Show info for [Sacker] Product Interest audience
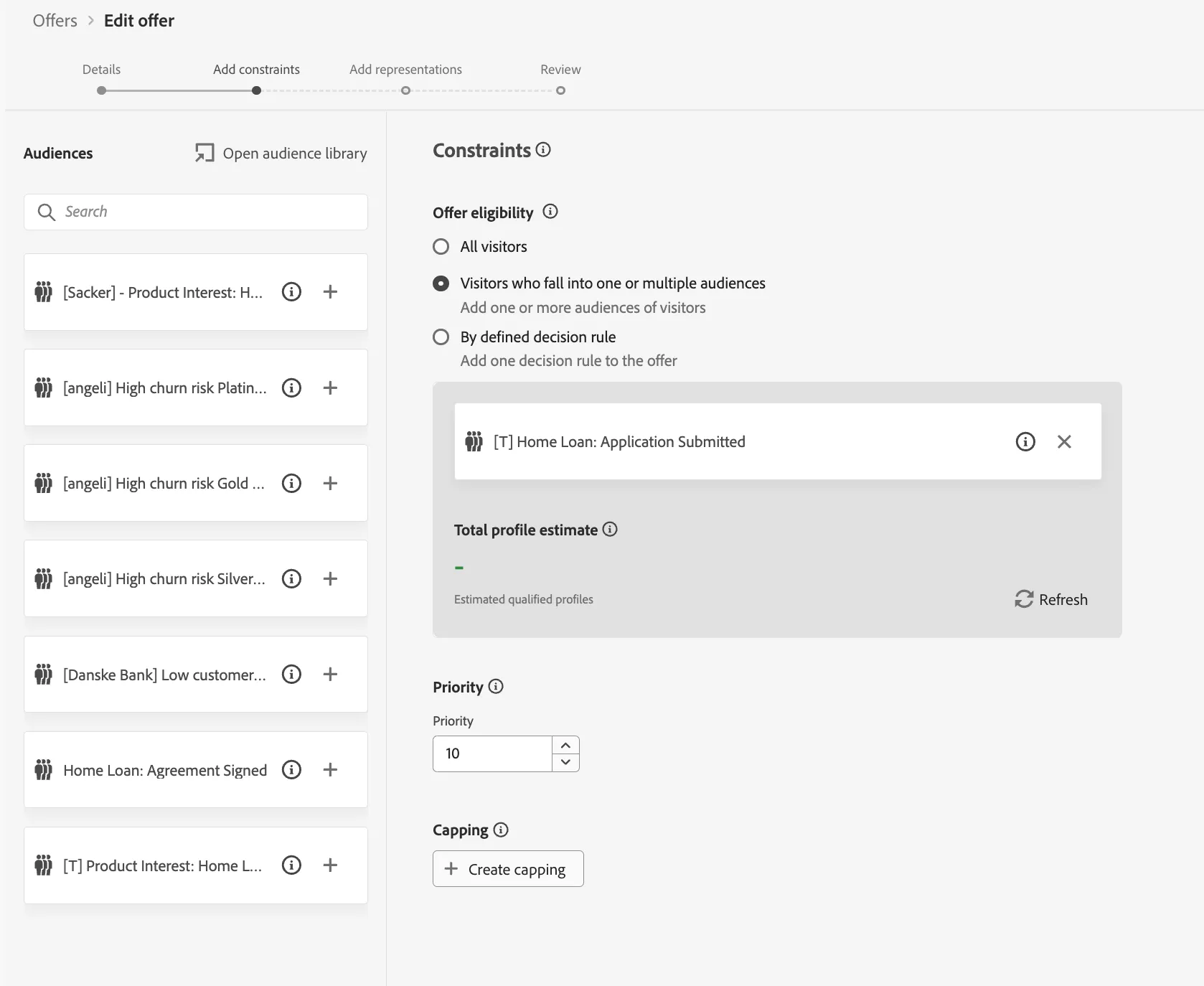This screenshot has height=986, width=1204. (x=291, y=292)
